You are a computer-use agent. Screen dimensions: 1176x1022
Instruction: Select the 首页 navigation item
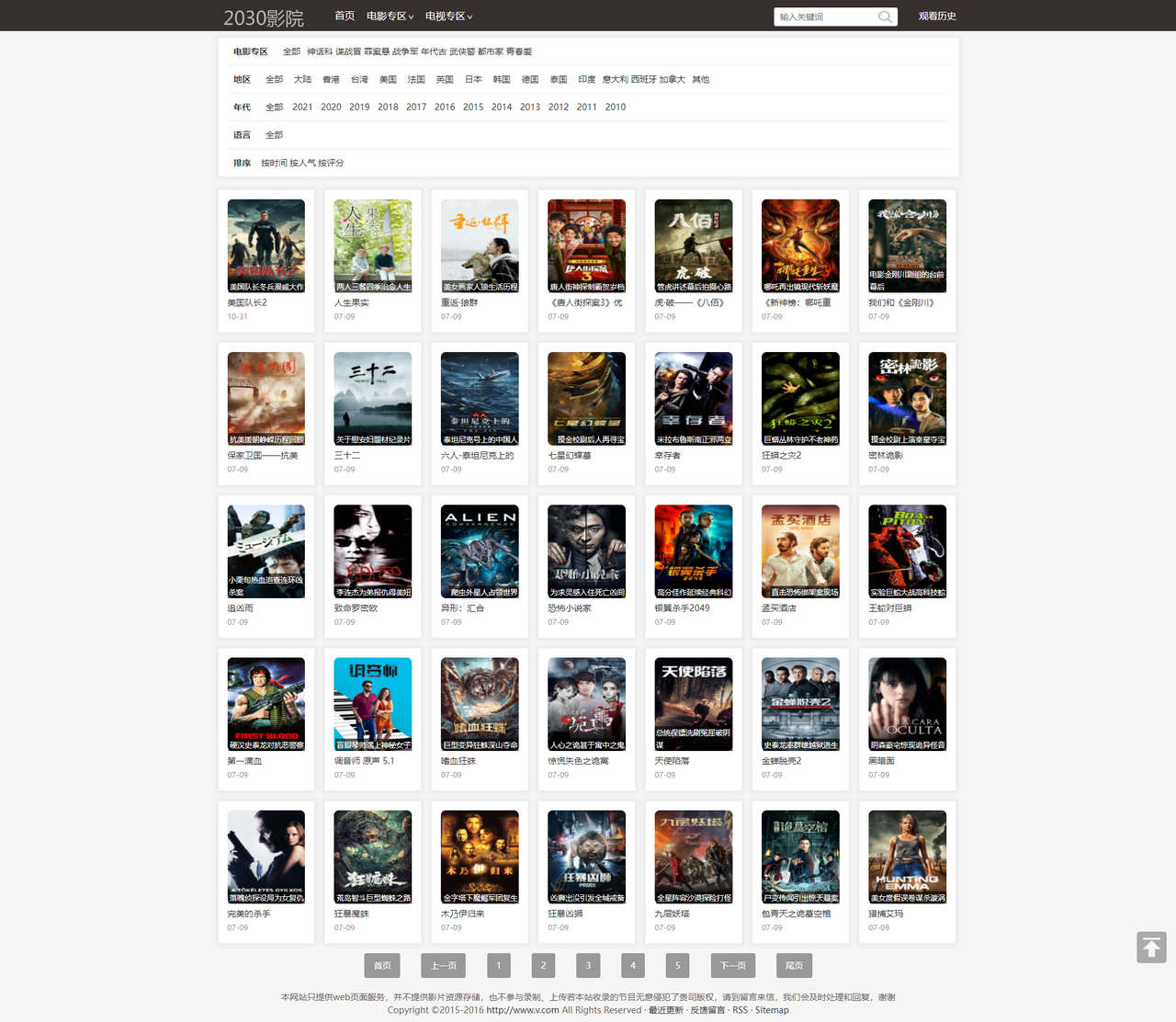345,16
